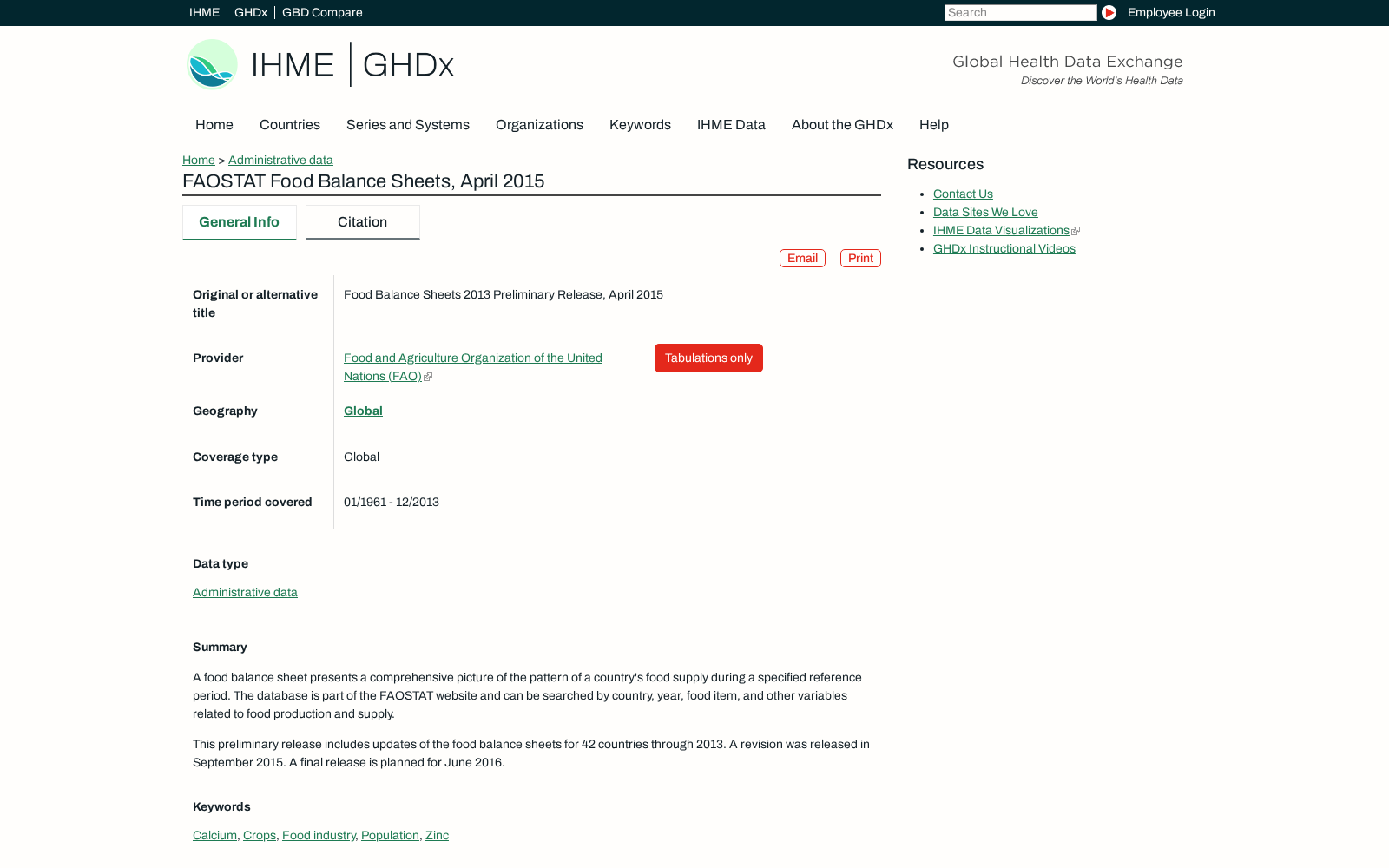1389x868 pixels.
Task: Open Data Sites We Love link
Action: 985,213
